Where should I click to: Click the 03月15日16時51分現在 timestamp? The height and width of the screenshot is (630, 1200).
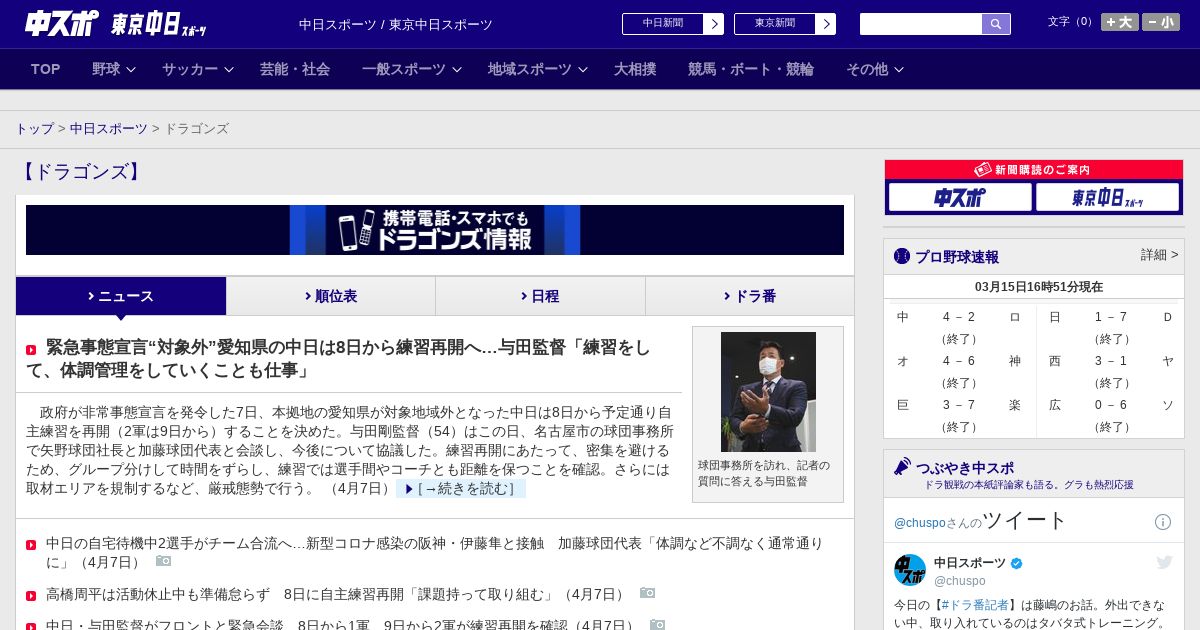[1039, 287]
